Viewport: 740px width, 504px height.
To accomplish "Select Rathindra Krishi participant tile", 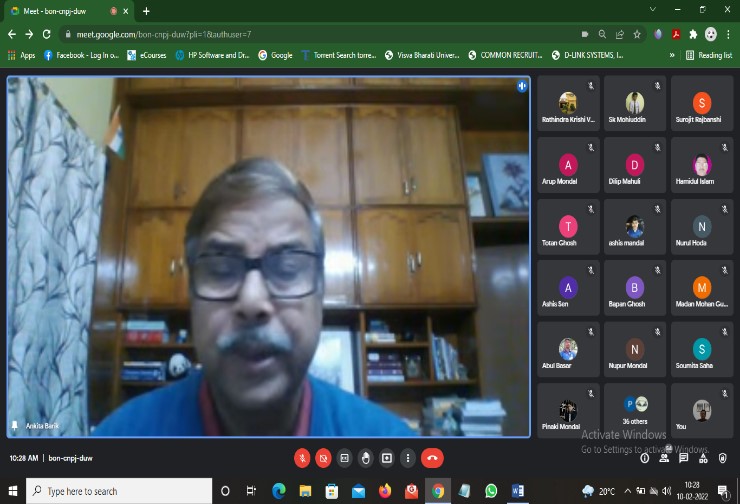I will (x=568, y=103).
